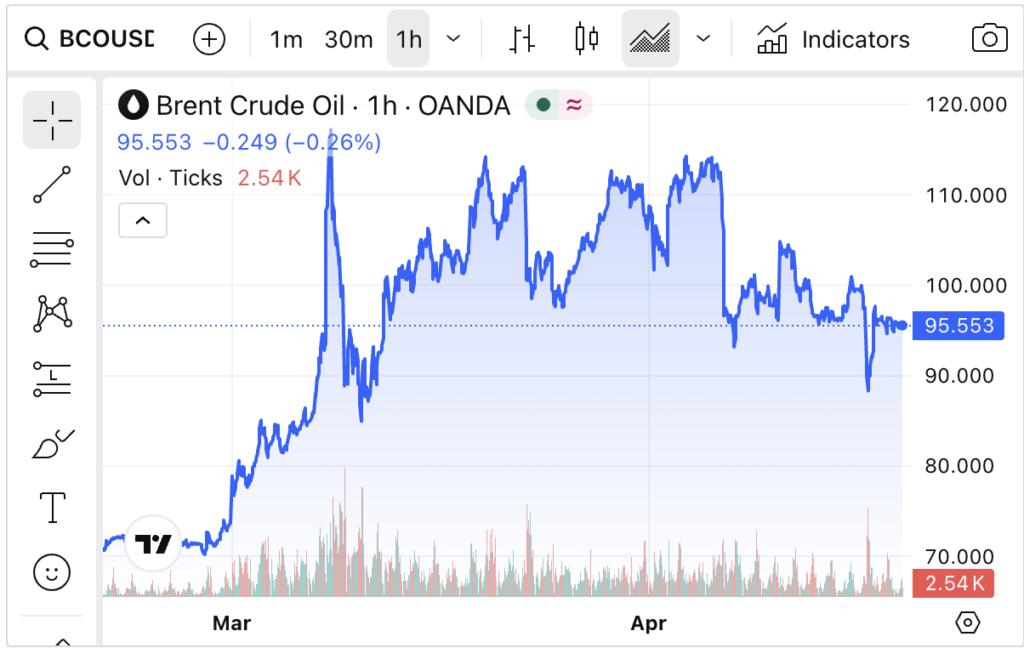Select the text annotation tool
The width and height of the screenshot is (1024, 648).
pos(52,508)
